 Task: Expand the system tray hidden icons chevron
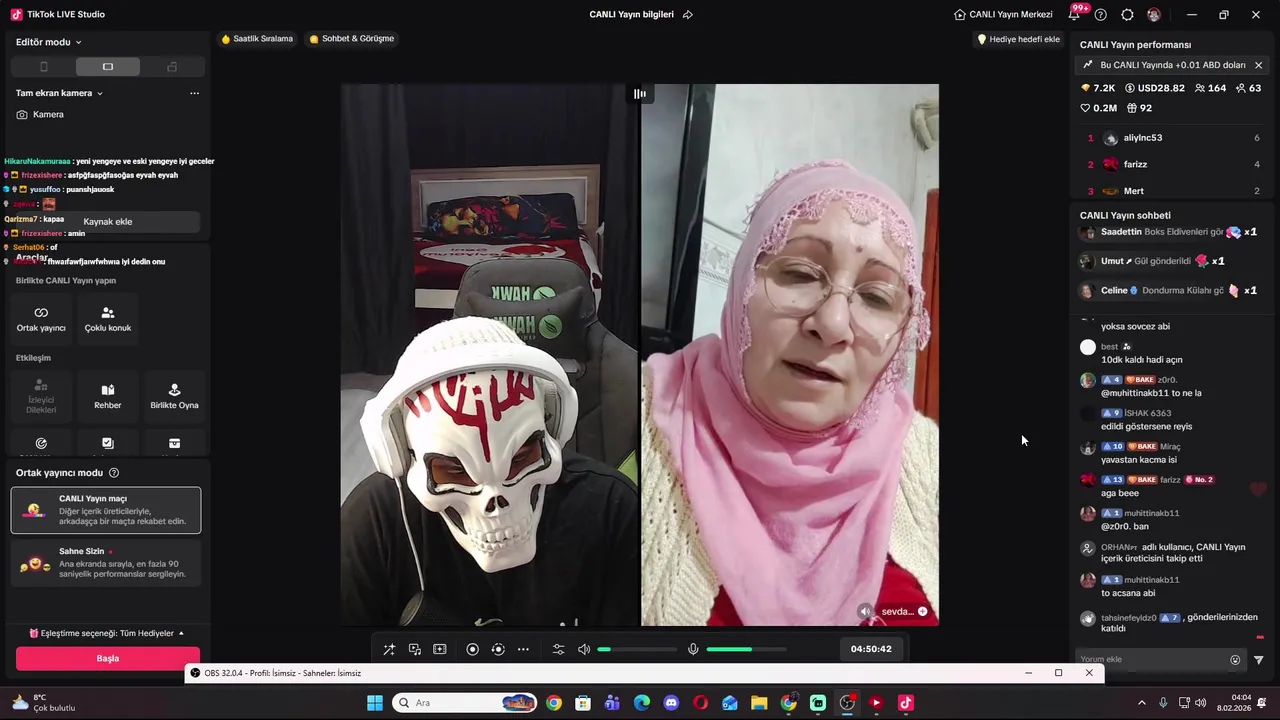pos(1142,703)
